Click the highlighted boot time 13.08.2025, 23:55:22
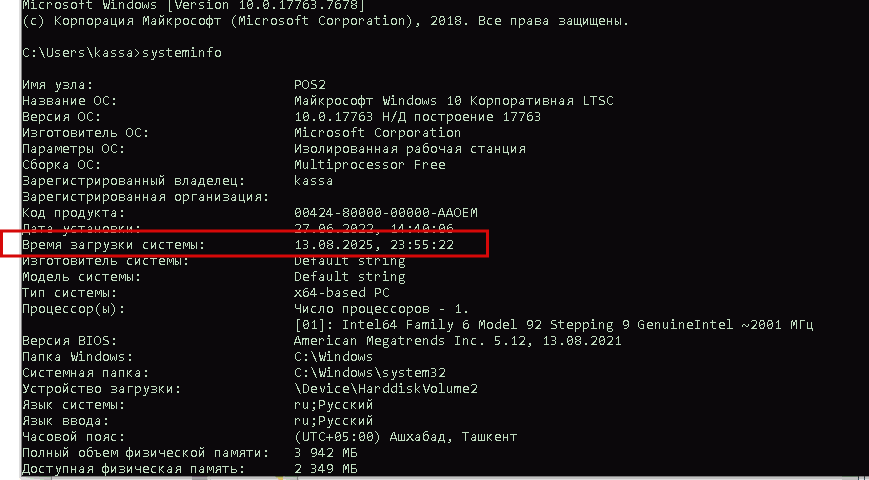This screenshot has height=480, width=869. point(374,245)
